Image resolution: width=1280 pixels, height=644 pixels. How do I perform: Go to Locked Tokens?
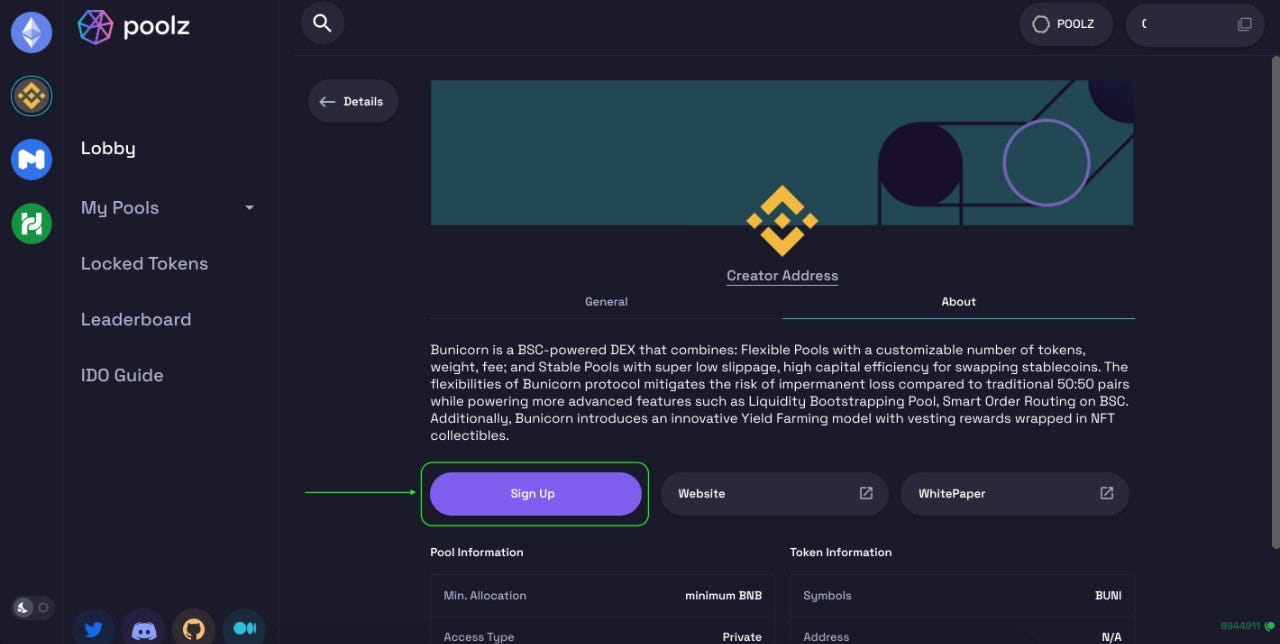tap(144, 264)
